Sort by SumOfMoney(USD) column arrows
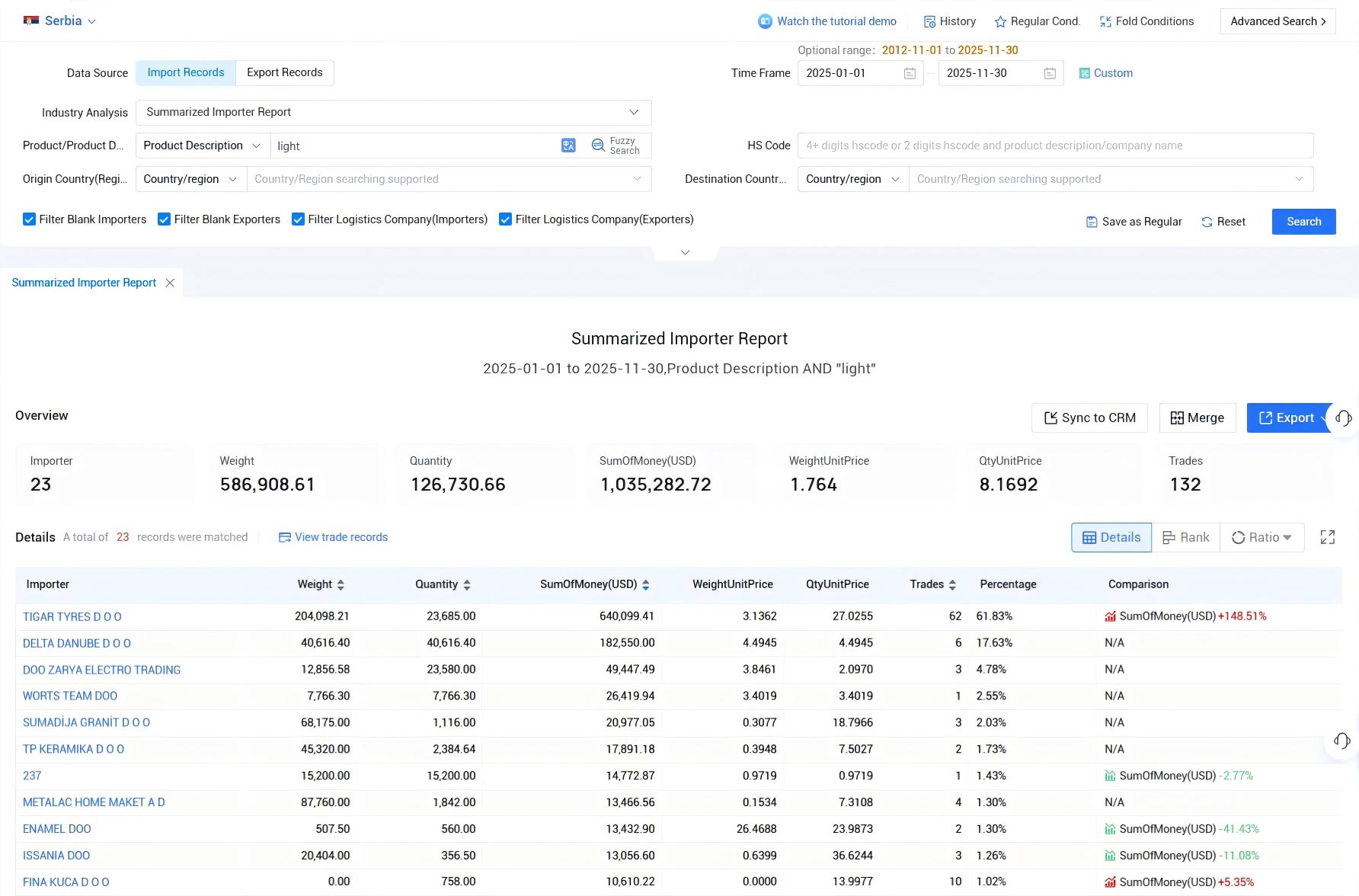The image size is (1359, 896). pyautogui.click(x=646, y=585)
